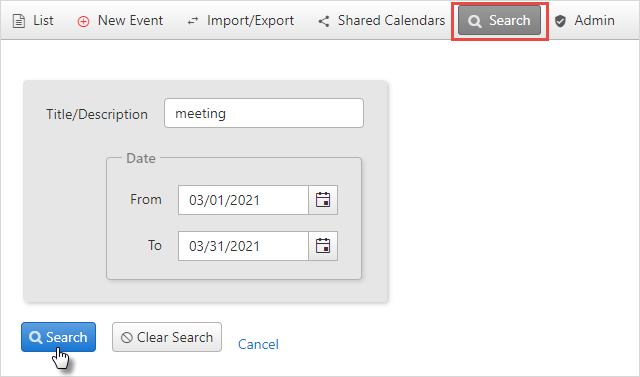The height and width of the screenshot is (377, 640).
Task: Click into the From date field
Action: (x=243, y=200)
